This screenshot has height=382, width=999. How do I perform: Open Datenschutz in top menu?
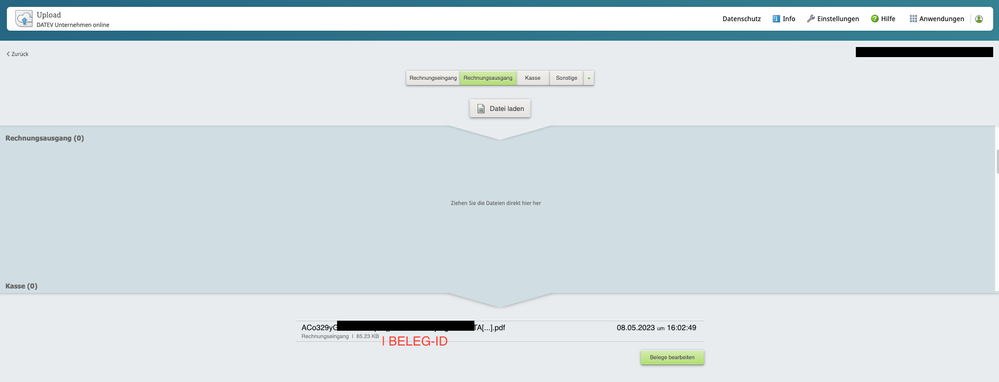point(742,19)
